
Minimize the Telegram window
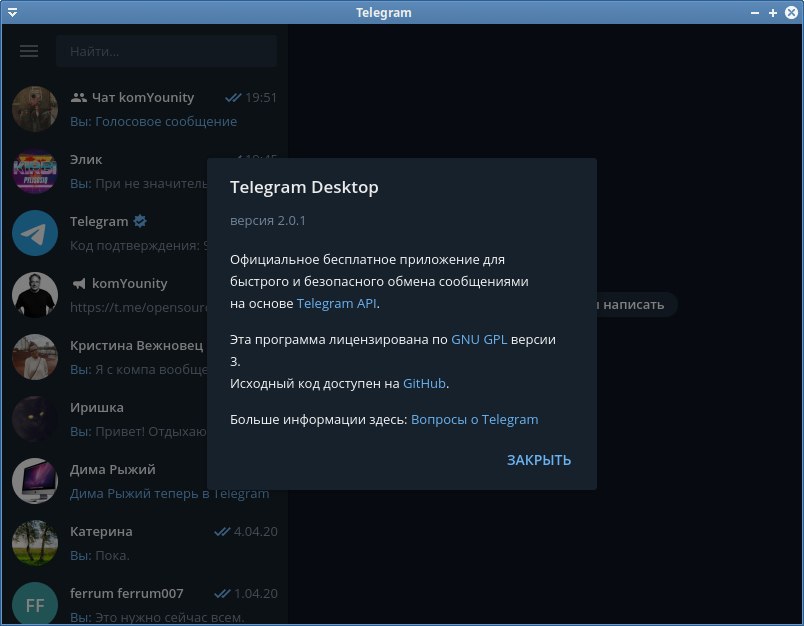click(x=755, y=13)
